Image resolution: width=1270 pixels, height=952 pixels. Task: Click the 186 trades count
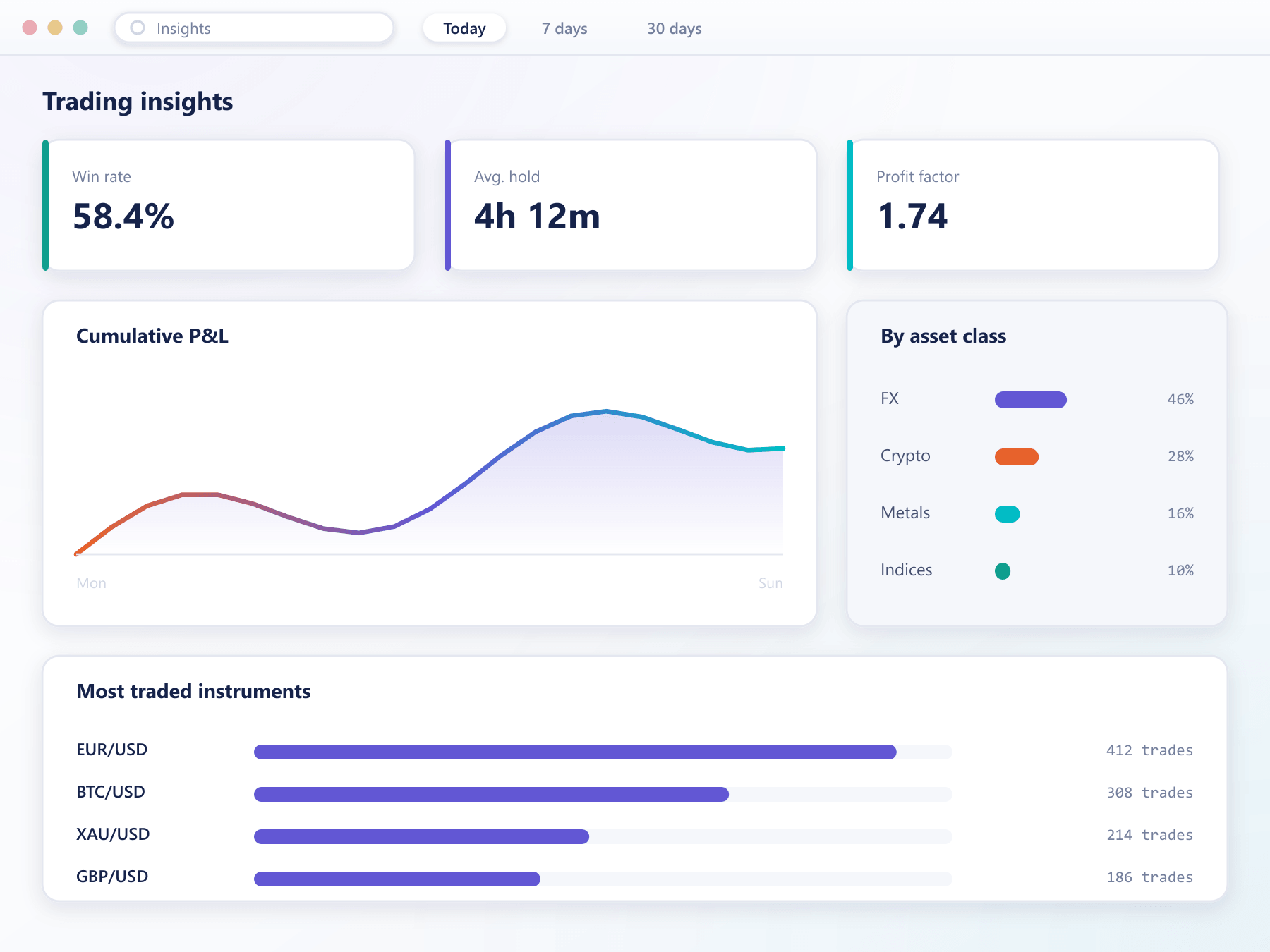[x=1149, y=877]
